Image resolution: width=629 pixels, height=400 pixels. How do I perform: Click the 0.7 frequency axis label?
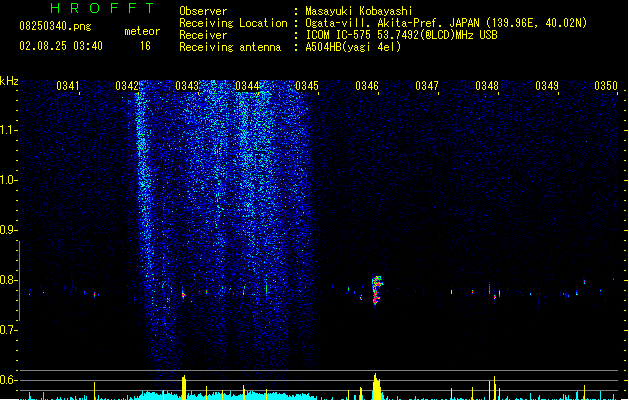[x=8, y=330]
